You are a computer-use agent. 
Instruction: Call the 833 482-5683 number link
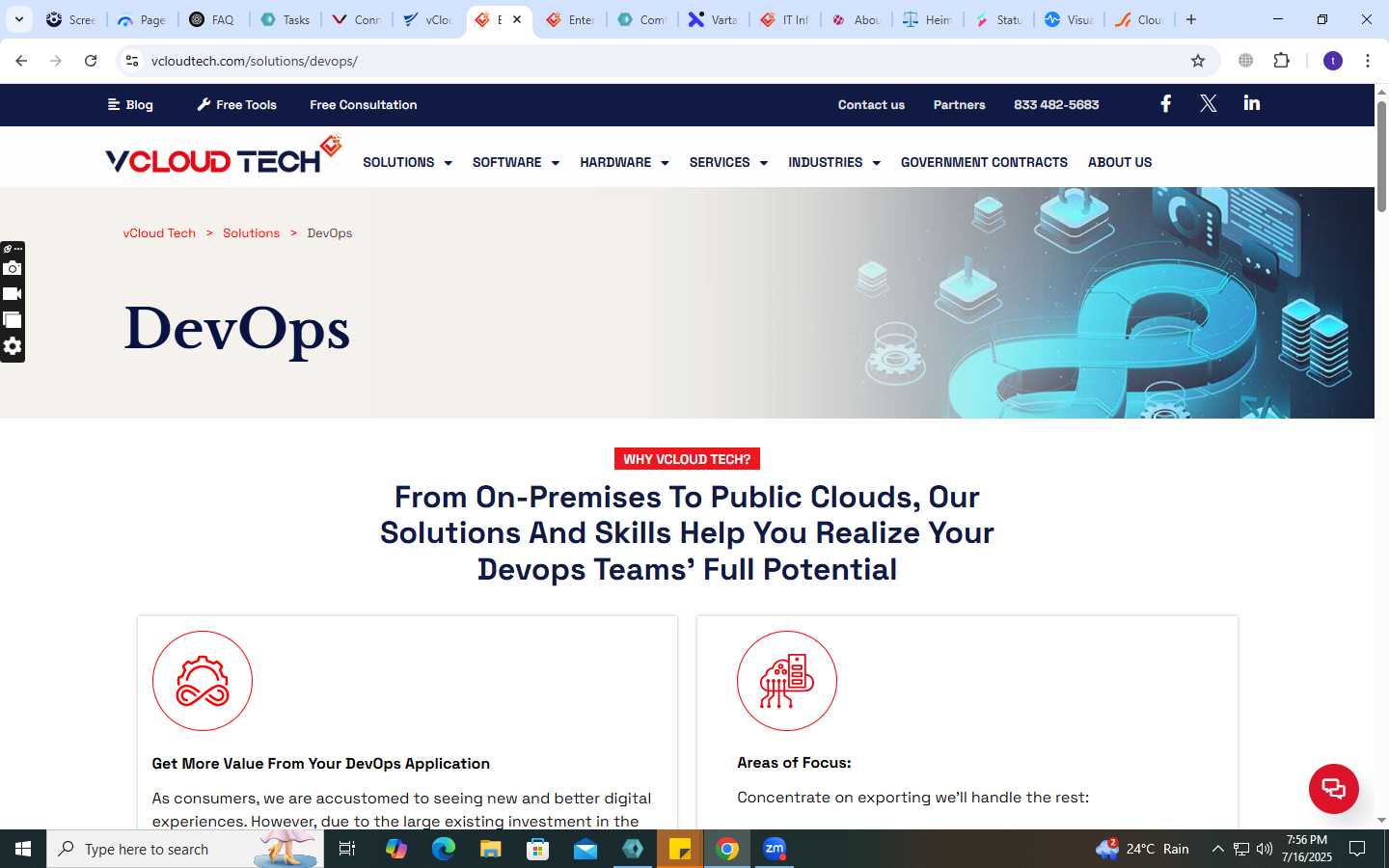[1056, 104]
